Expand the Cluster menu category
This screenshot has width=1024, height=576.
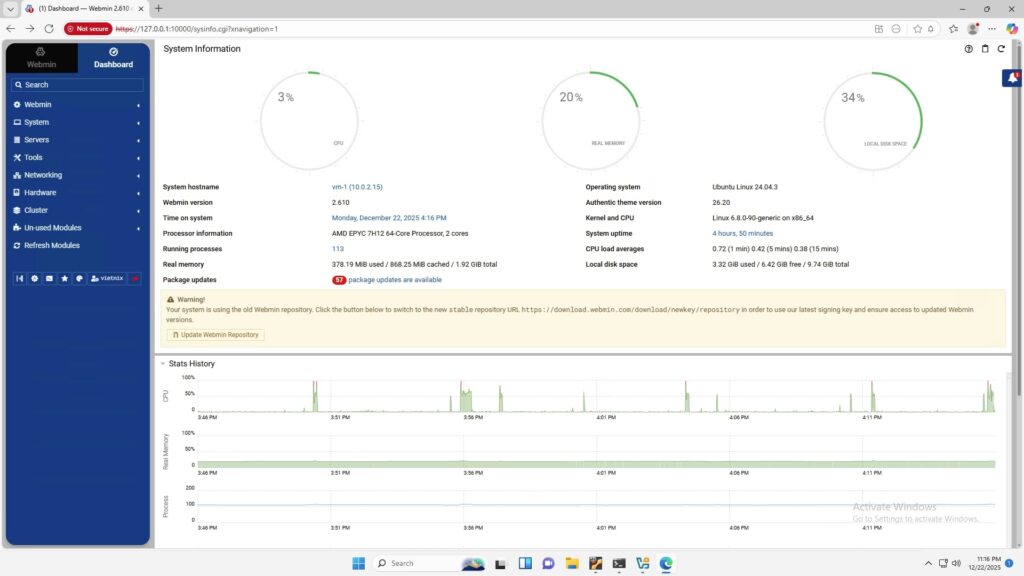(x=77, y=210)
